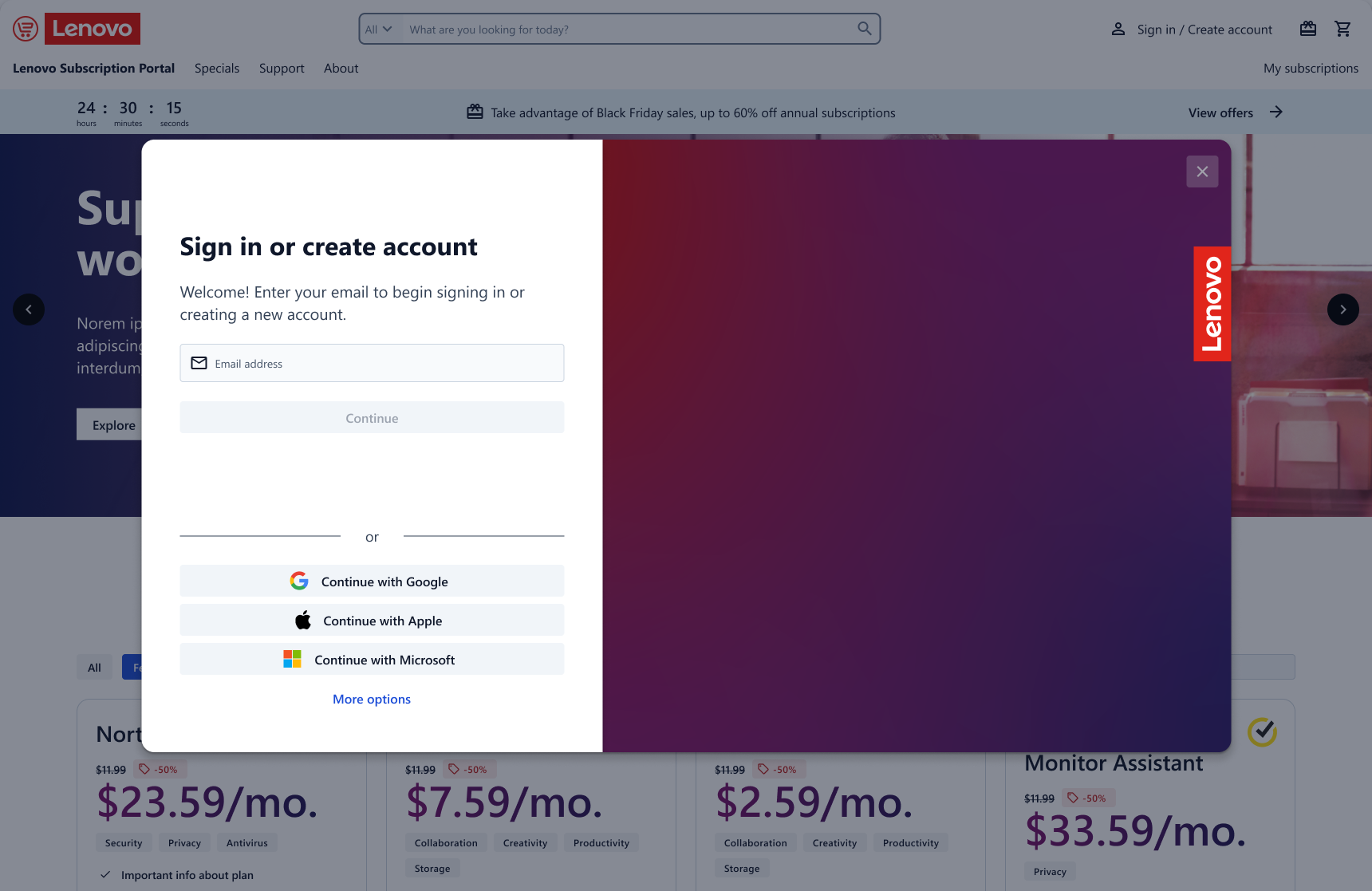This screenshot has width=1372, height=891.
Task: Click the Email address input field
Action: point(372,363)
